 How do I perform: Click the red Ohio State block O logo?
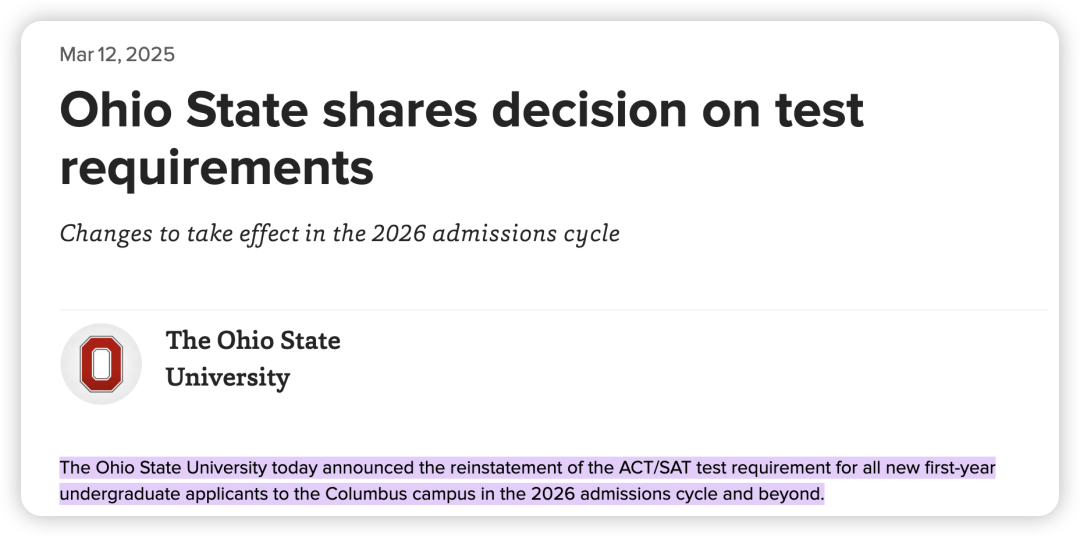point(101,364)
